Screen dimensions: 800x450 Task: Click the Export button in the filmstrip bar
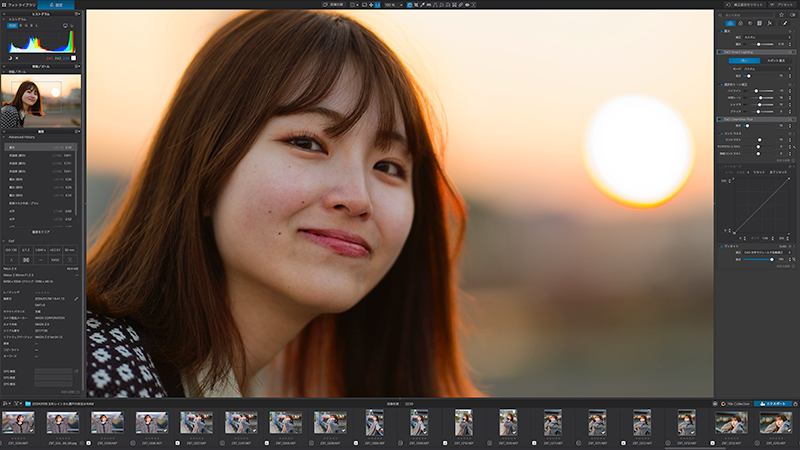pyautogui.click(x=773, y=404)
